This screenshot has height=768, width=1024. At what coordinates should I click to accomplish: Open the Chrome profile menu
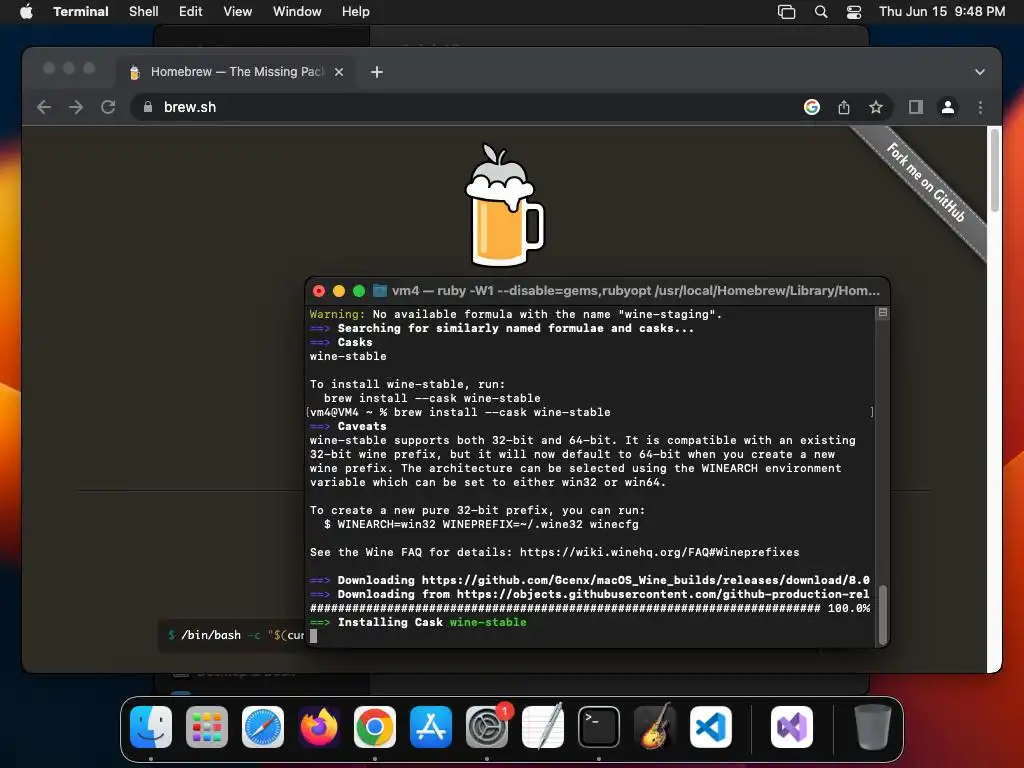[948, 107]
